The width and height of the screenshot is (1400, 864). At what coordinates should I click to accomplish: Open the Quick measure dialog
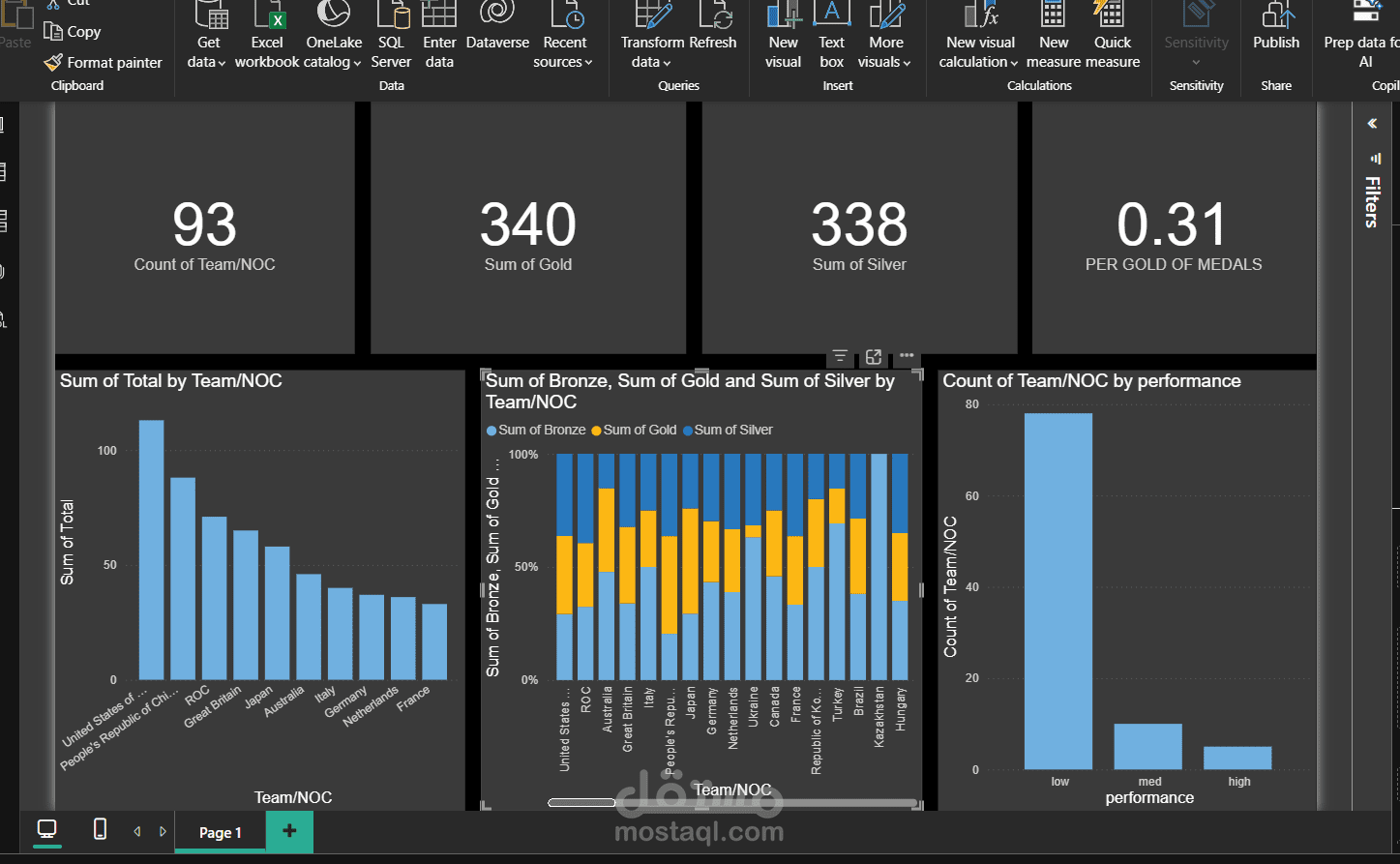click(x=1113, y=35)
